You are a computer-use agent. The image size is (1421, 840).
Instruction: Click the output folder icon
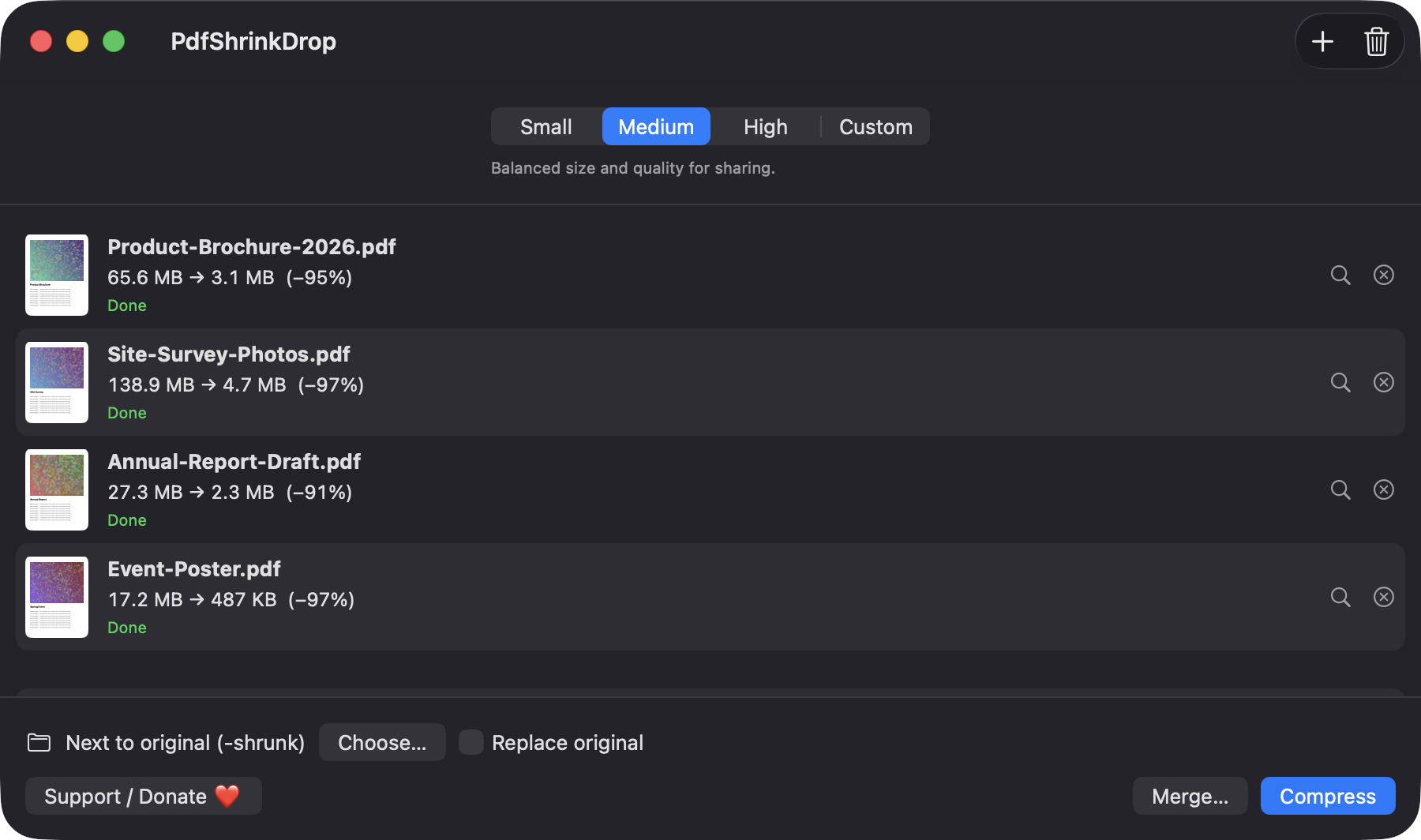tap(39, 743)
